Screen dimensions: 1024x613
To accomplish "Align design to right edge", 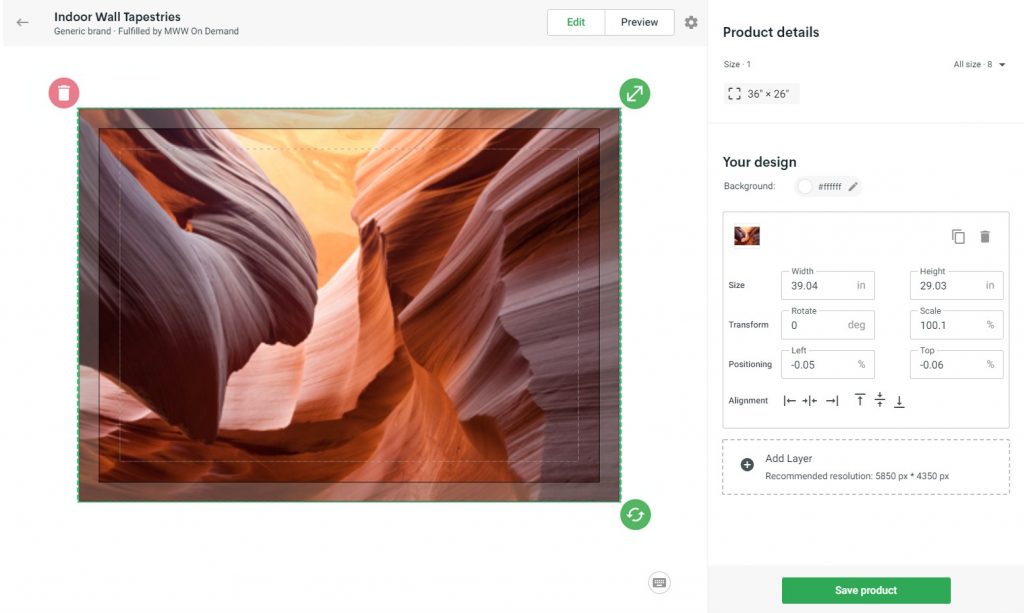I will 832,401.
